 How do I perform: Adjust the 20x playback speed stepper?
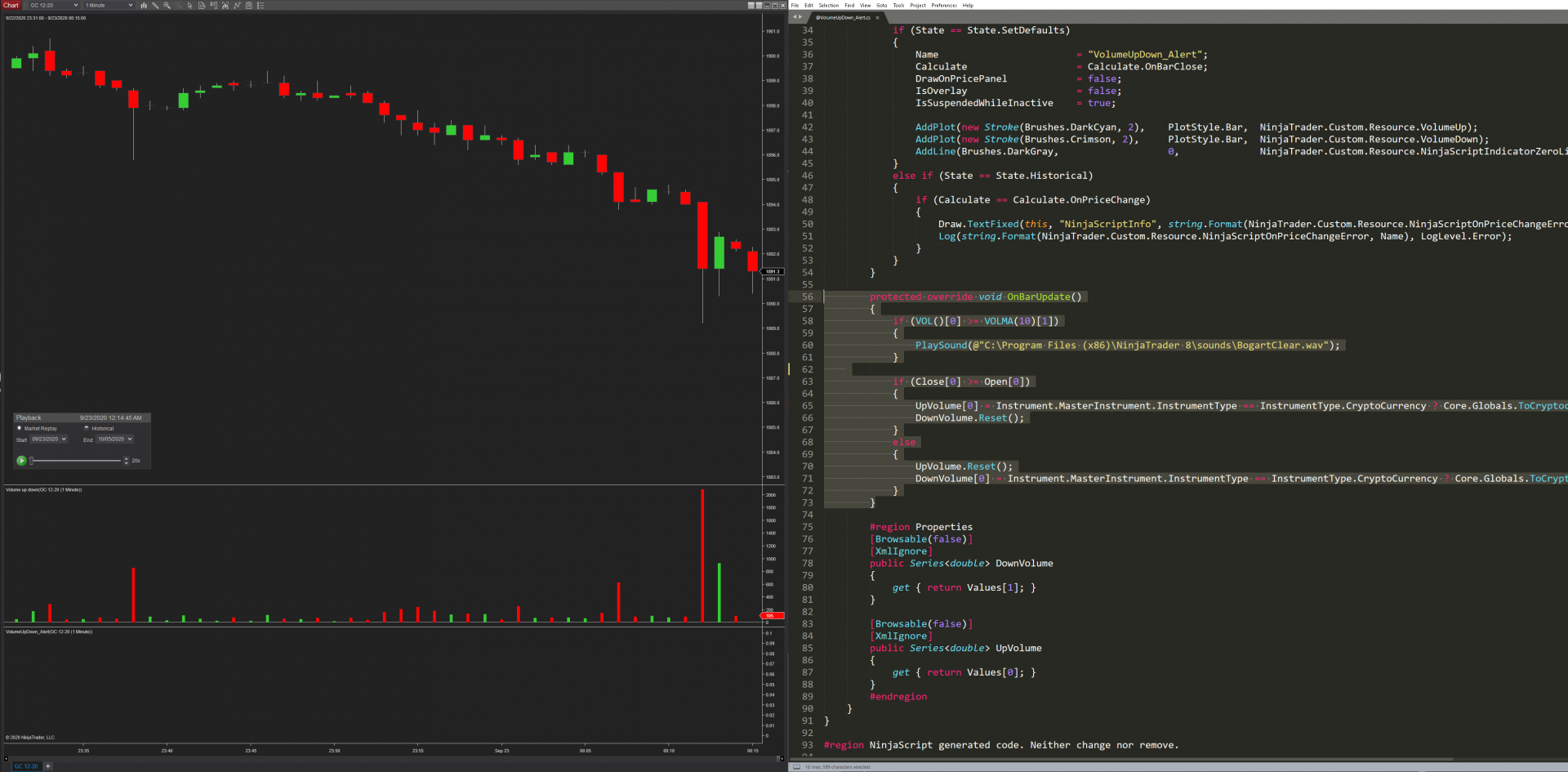(x=126, y=461)
